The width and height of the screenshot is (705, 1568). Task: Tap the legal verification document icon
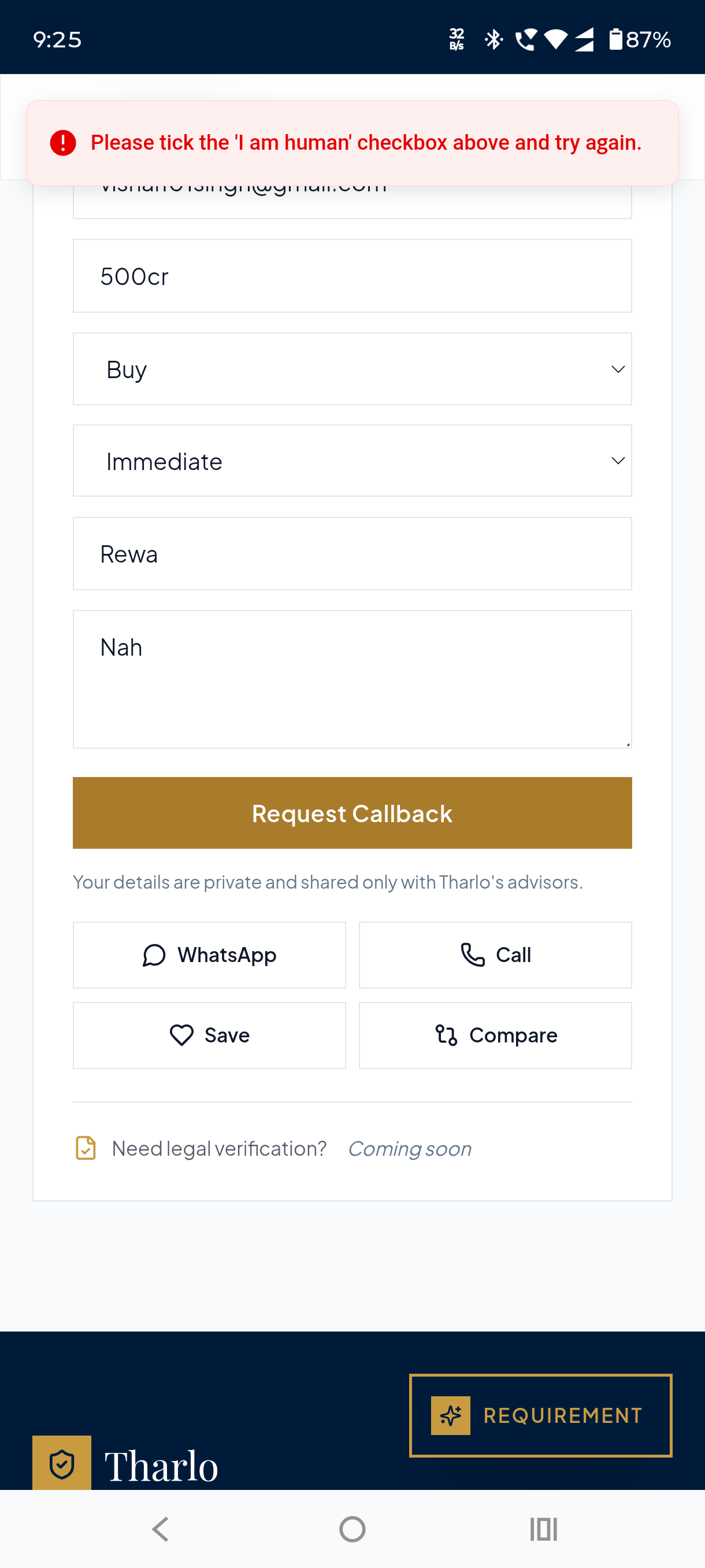[x=86, y=1148]
